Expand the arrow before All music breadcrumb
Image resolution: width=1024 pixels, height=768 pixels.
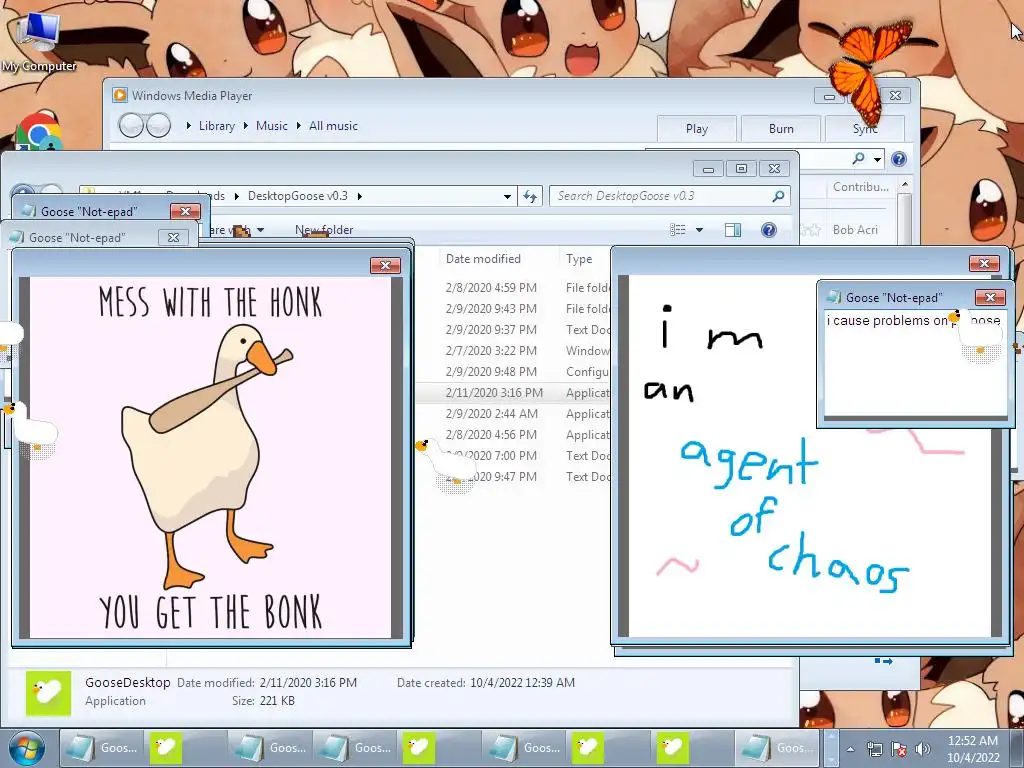point(298,125)
